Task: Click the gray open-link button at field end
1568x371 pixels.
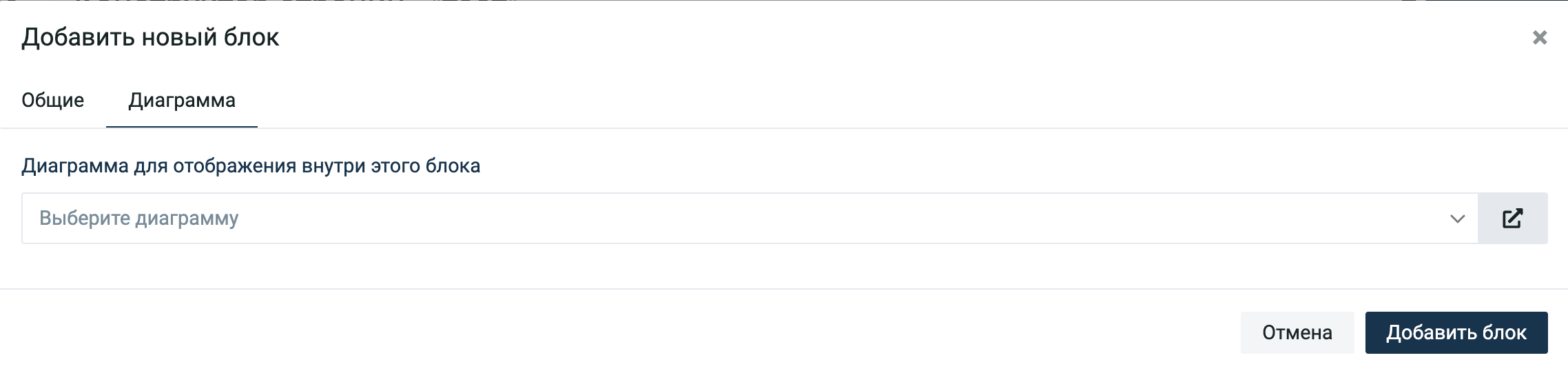Action: pos(1512,219)
